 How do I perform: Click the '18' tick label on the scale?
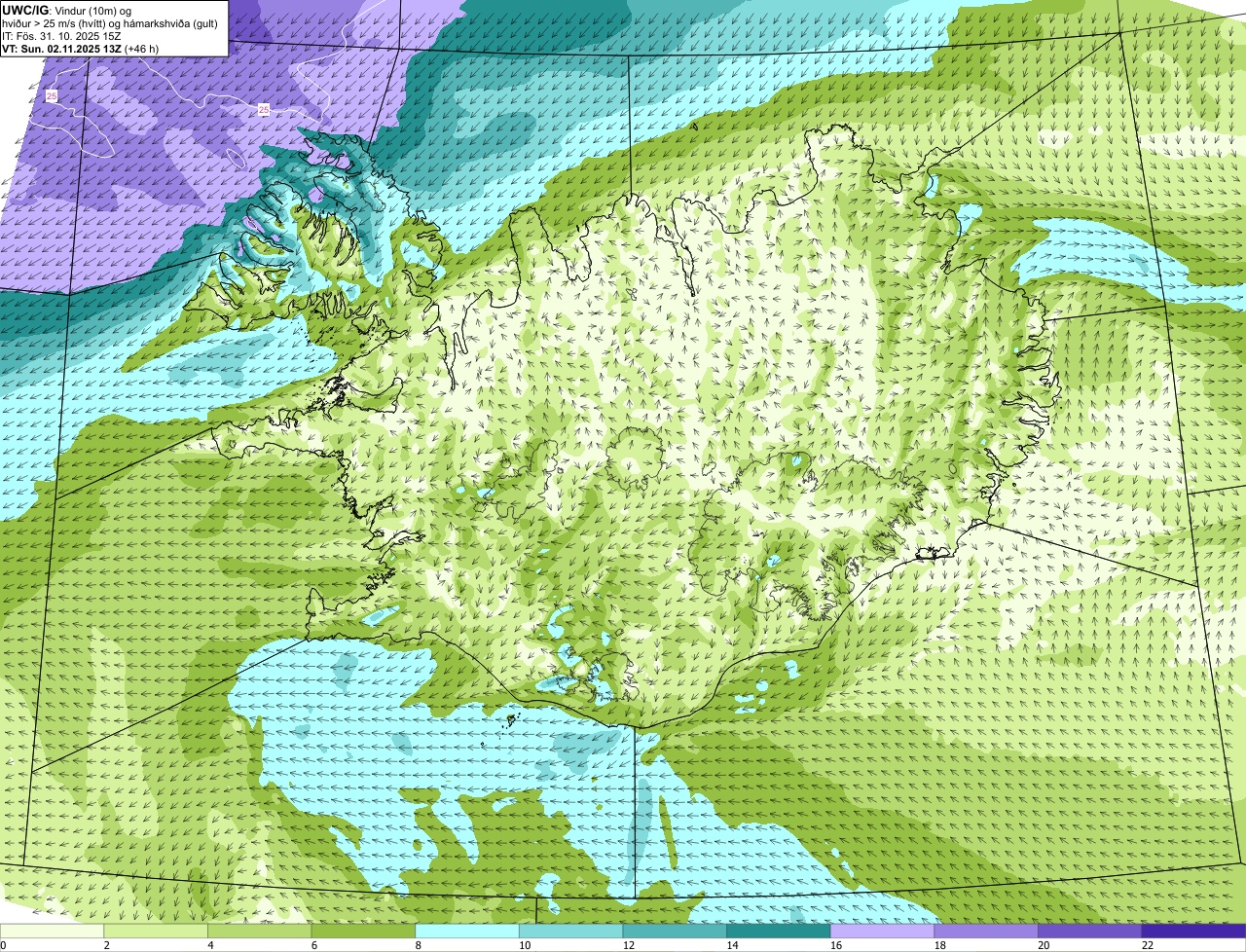point(939,945)
